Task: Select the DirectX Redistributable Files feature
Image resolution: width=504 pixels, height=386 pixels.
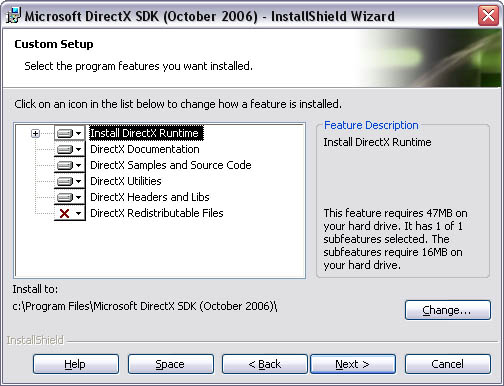Action: click(157, 213)
